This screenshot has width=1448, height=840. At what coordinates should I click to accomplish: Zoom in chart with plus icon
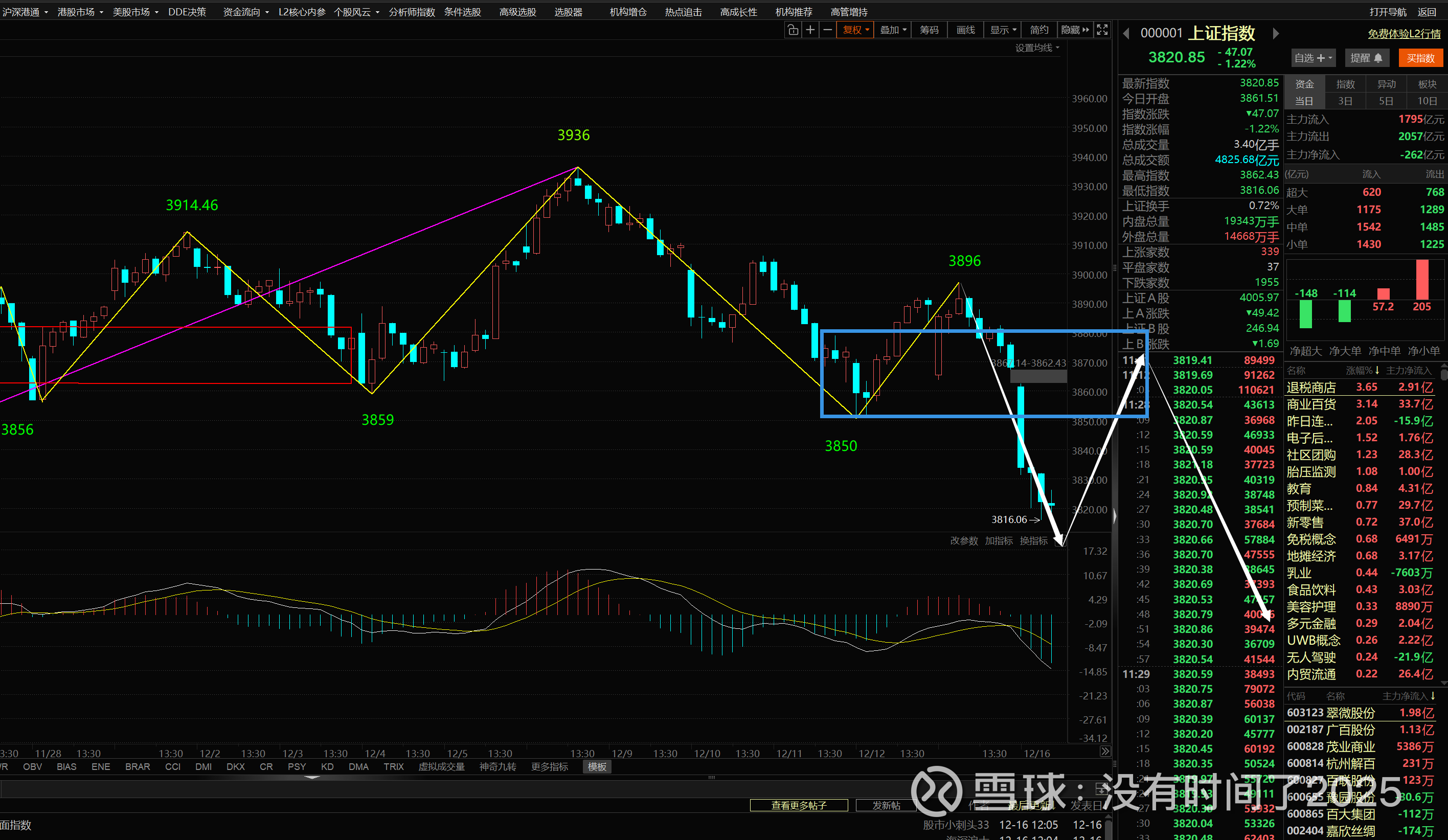(x=810, y=30)
